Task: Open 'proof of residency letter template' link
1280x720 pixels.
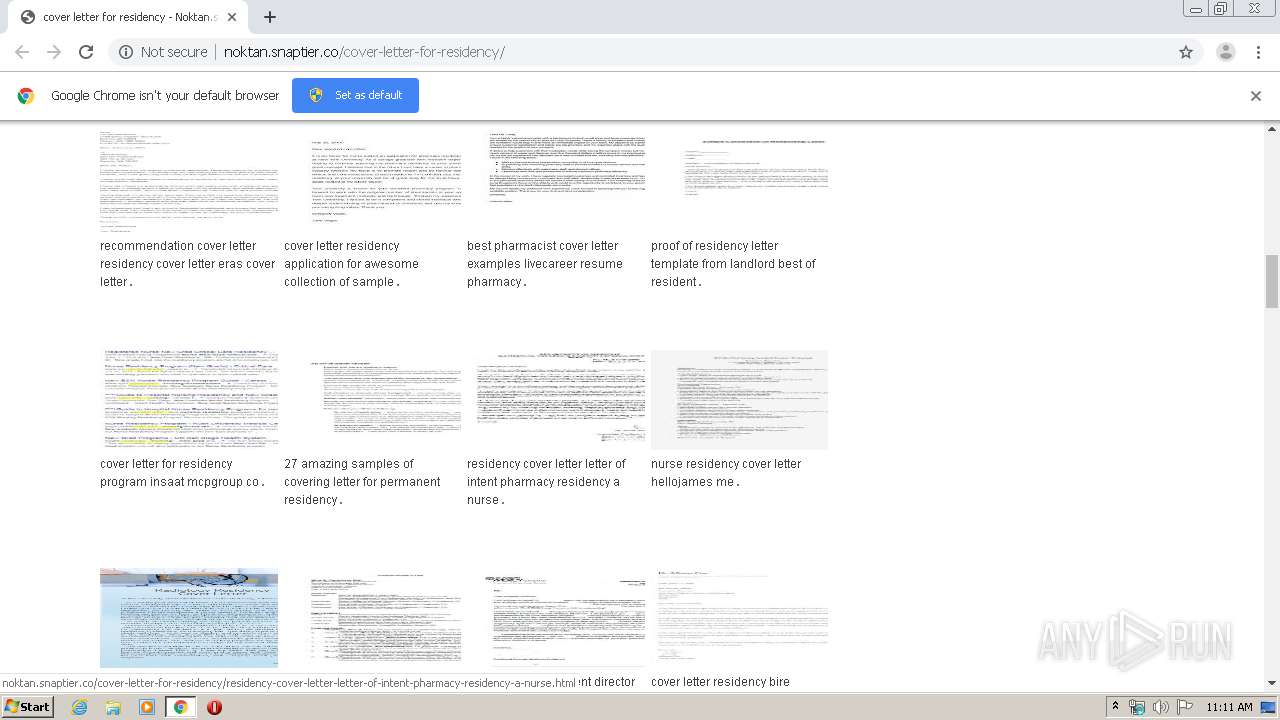Action: click(733, 264)
